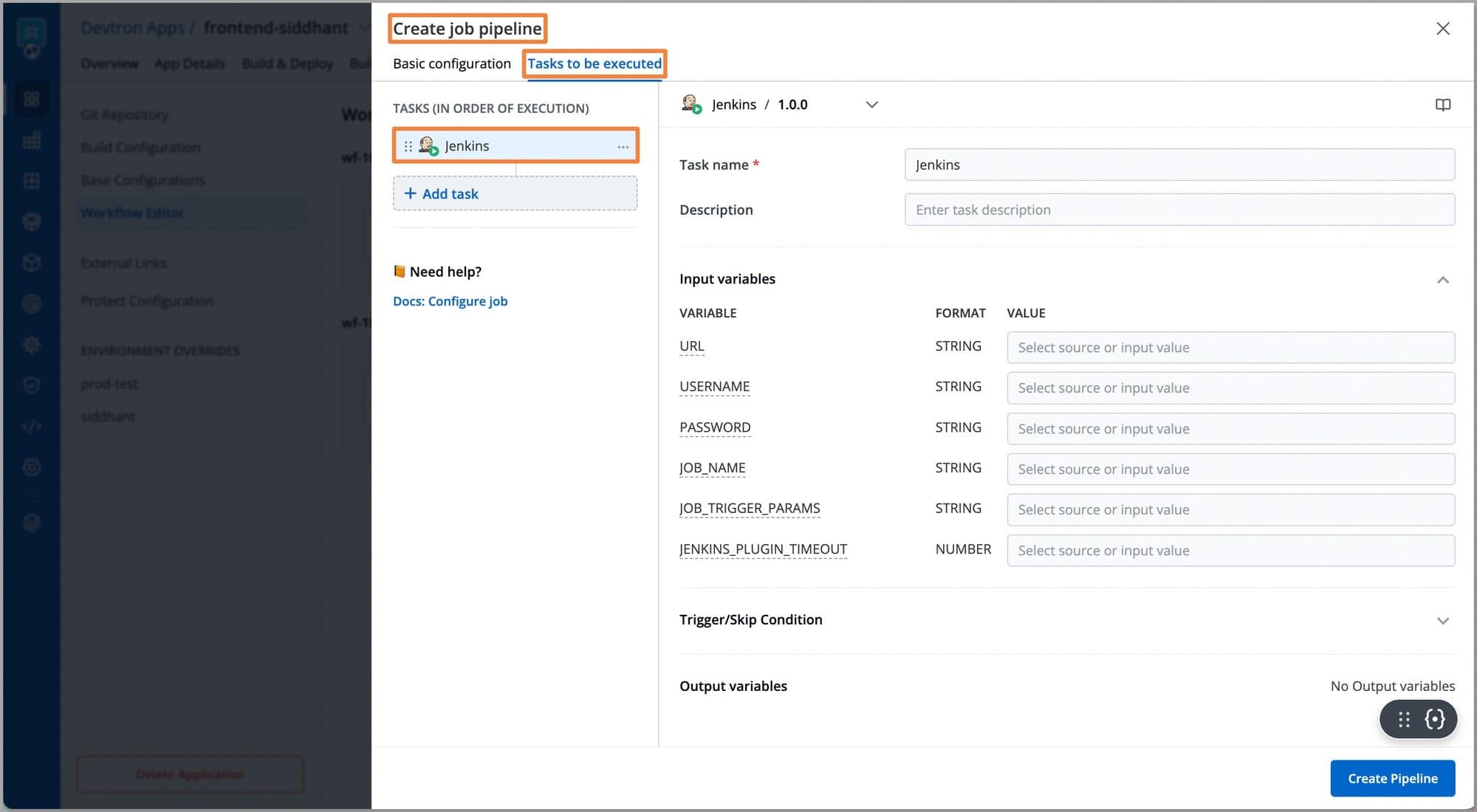The width and height of the screenshot is (1477, 812).
Task: Open the JOB_TRIGGER_PARAMS value field
Action: click(1230, 510)
